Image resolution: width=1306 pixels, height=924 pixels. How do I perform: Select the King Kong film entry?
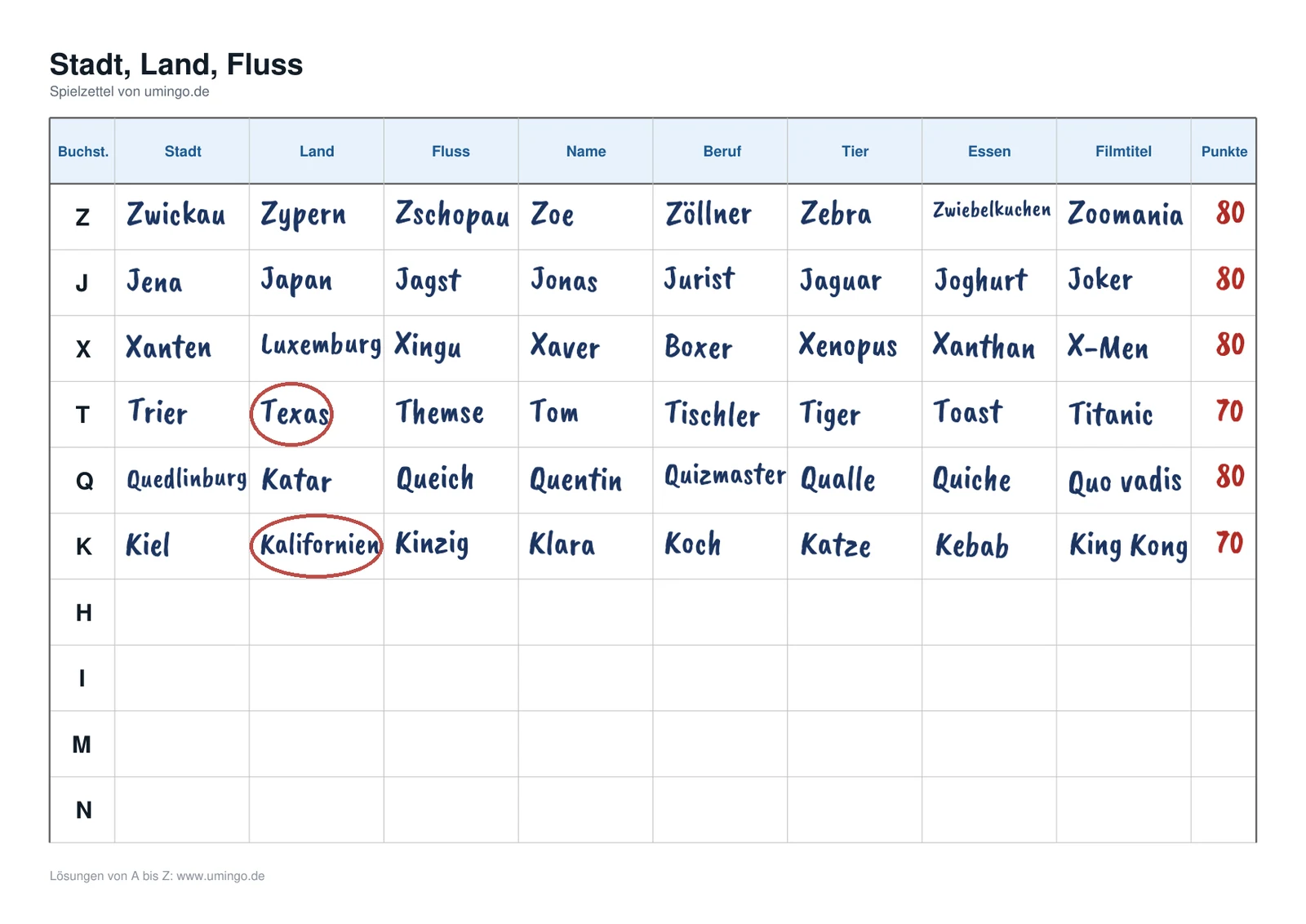1128,545
